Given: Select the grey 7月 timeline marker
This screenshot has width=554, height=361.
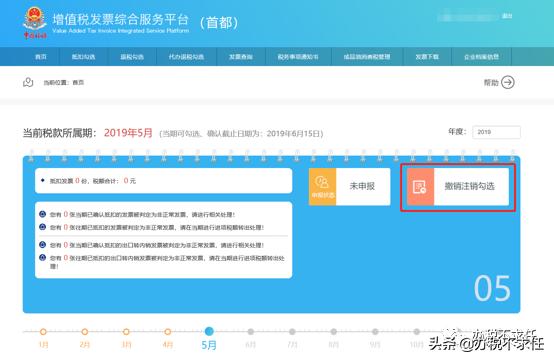Looking at the screenshot, I should (x=292, y=332).
